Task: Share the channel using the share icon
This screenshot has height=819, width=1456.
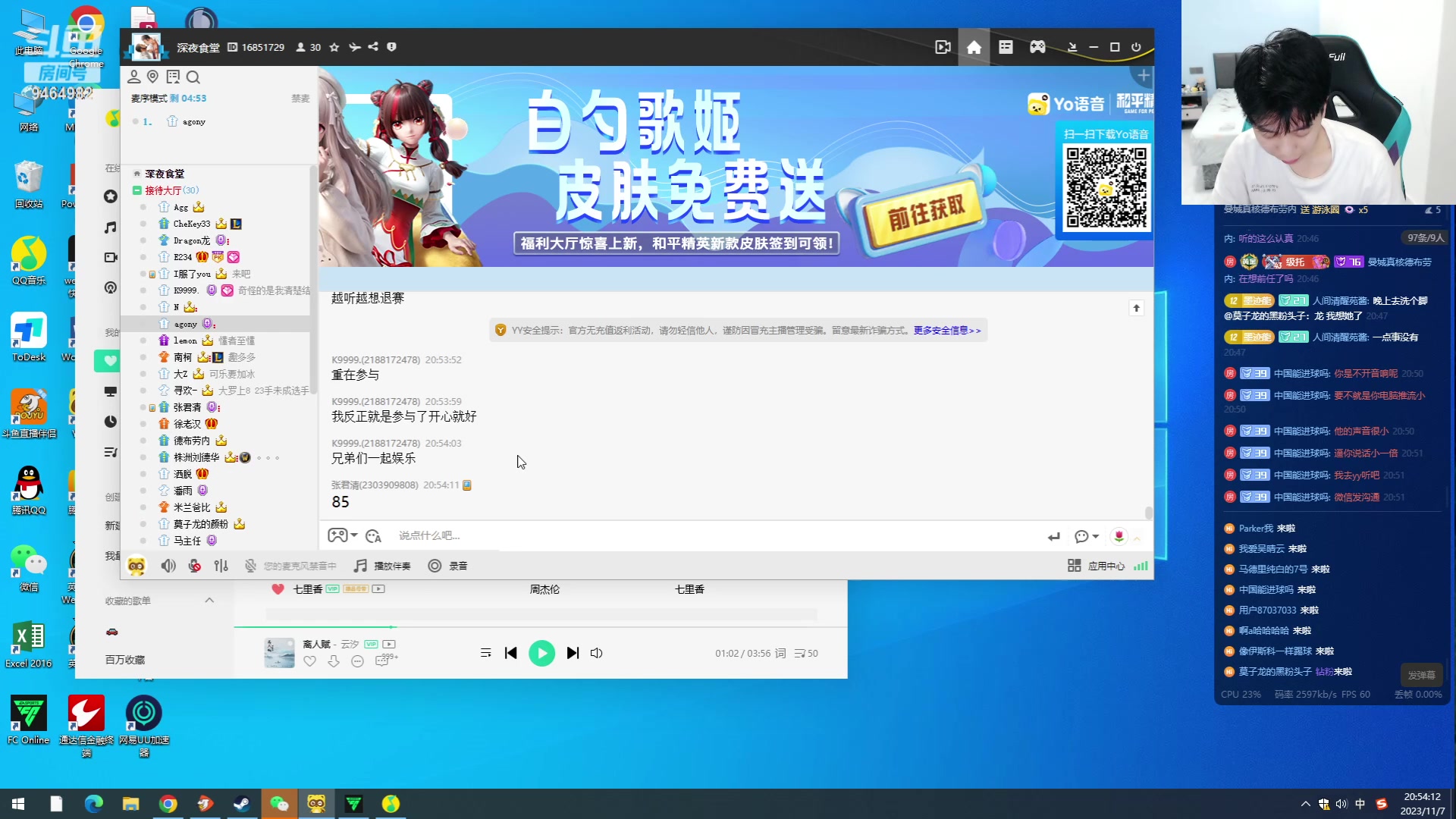Action: (x=373, y=47)
